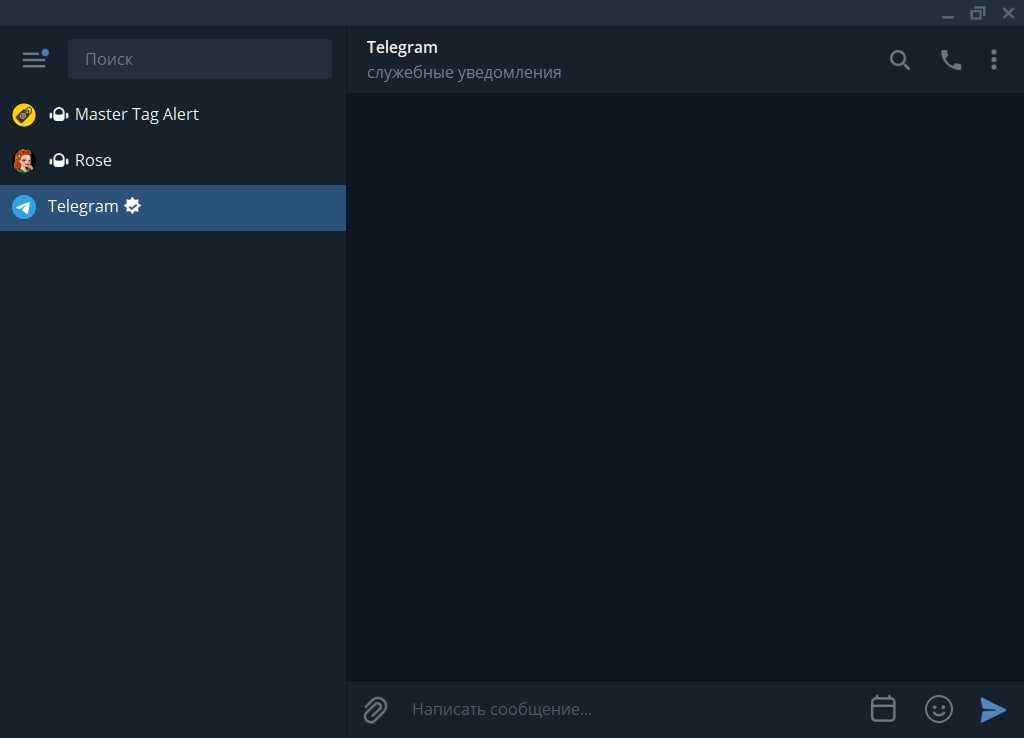
Task: Click the bot icon beside Rose
Action: click(x=59, y=160)
